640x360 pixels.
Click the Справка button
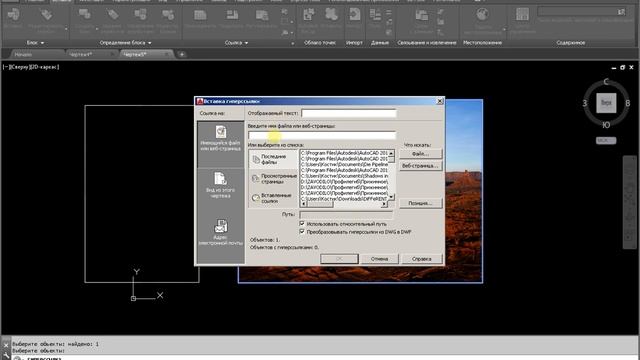coord(422,259)
